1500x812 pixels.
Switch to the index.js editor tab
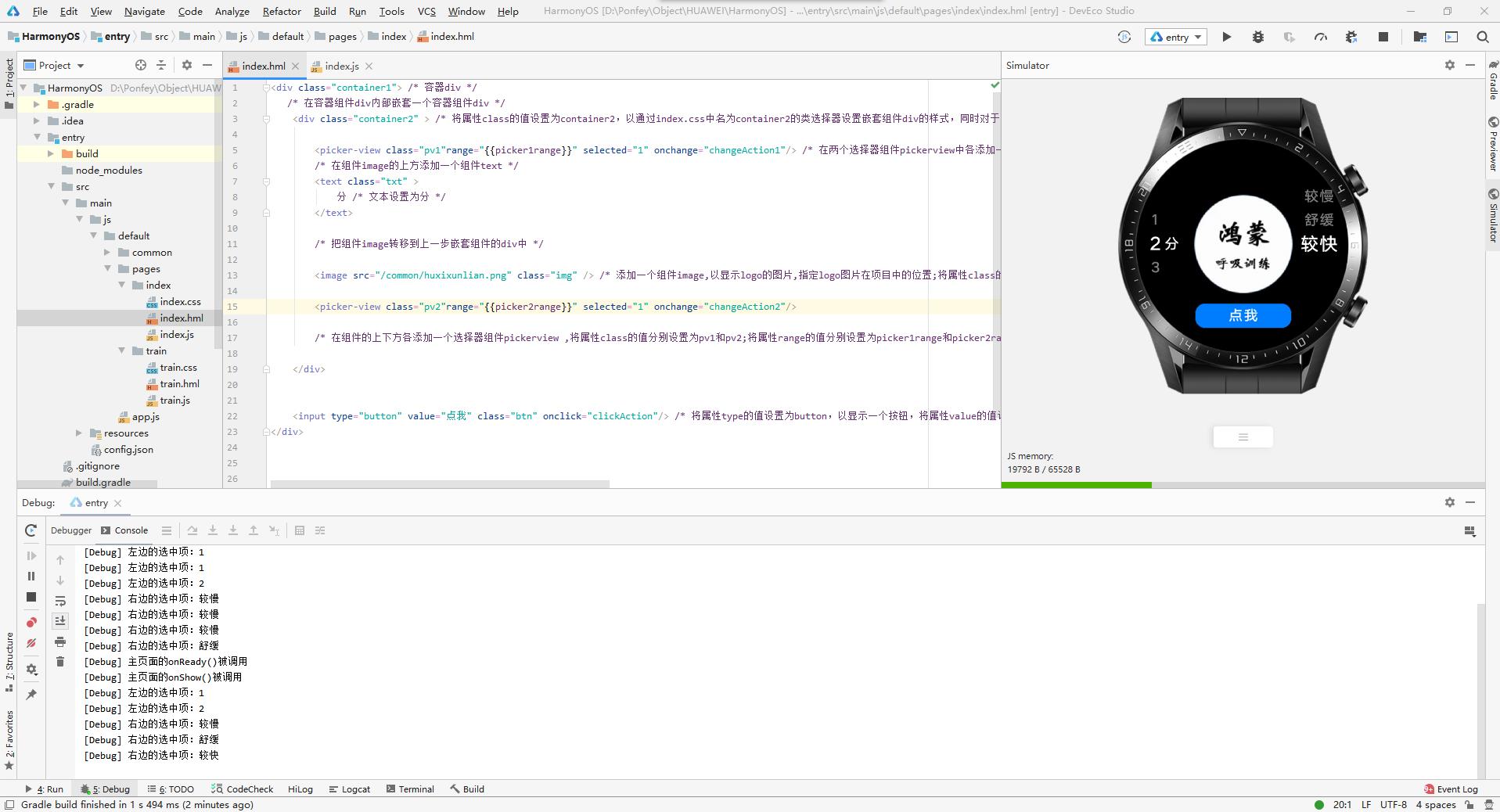coord(341,66)
